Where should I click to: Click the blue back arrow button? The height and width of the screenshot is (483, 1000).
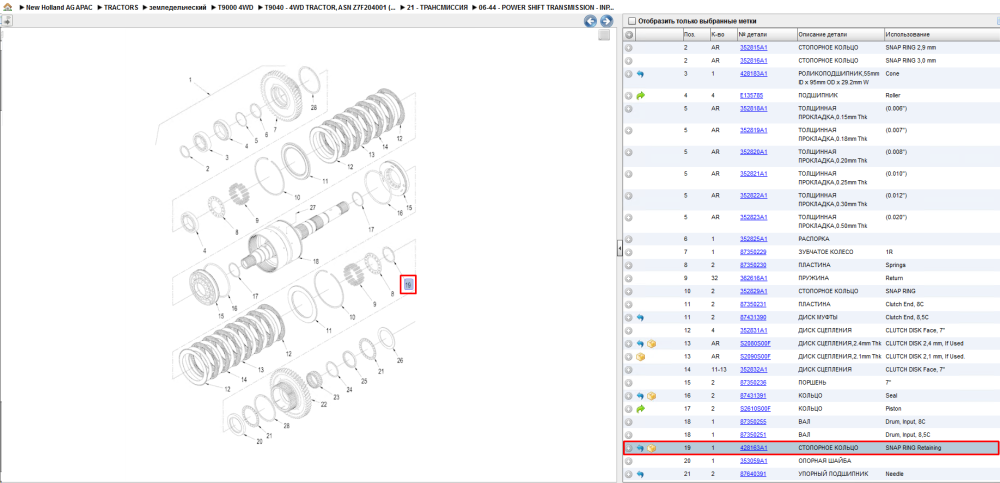click(591, 21)
